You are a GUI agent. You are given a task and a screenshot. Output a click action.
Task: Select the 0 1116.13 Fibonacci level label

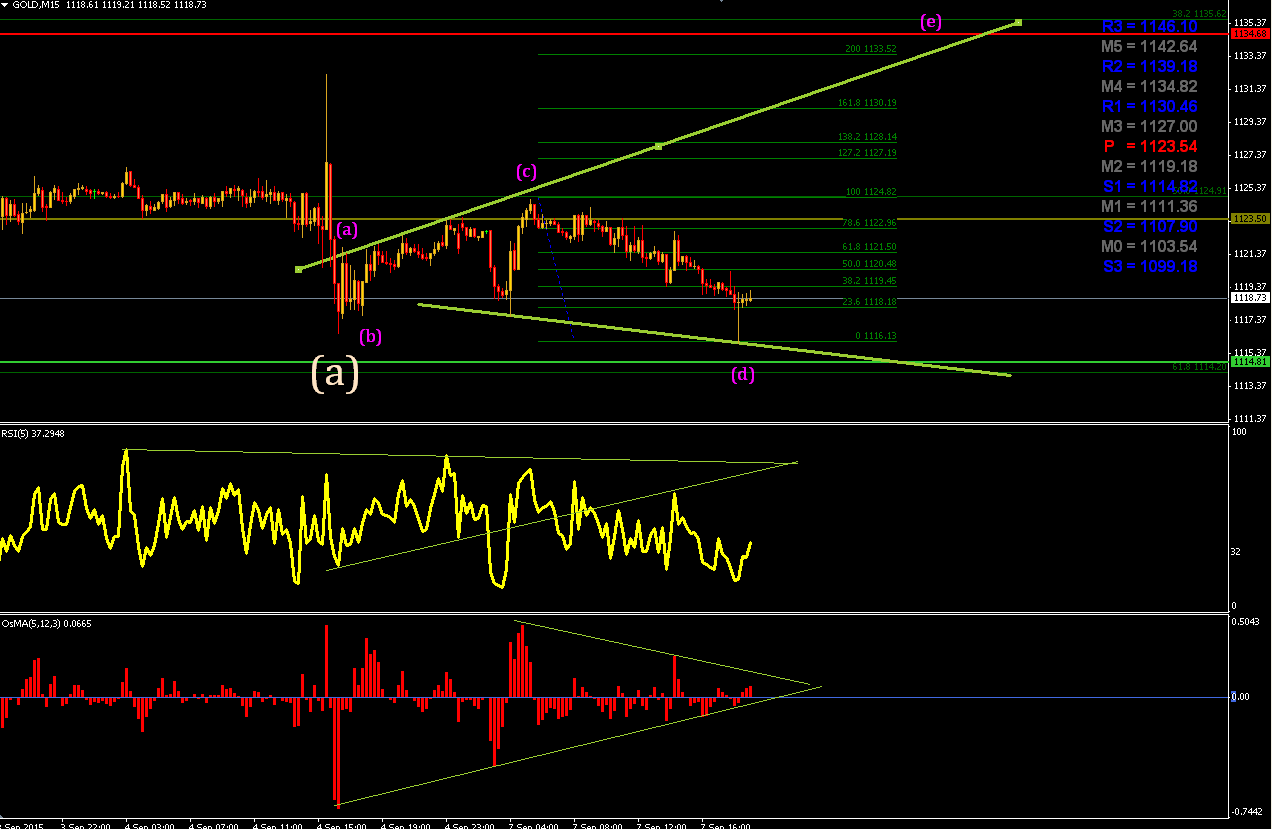coord(875,336)
